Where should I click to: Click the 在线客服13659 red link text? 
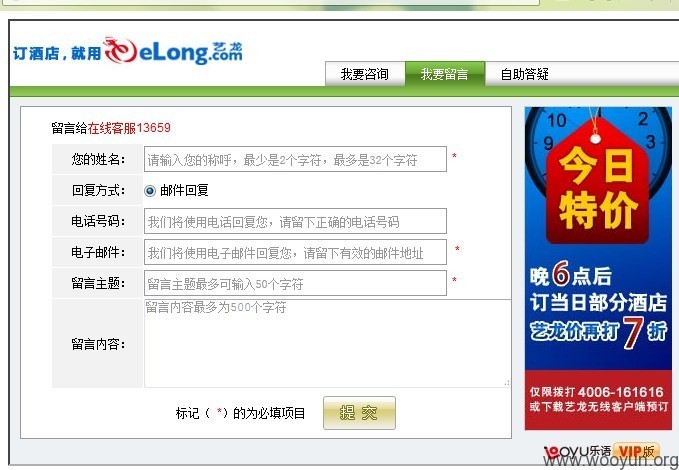pos(129,128)
